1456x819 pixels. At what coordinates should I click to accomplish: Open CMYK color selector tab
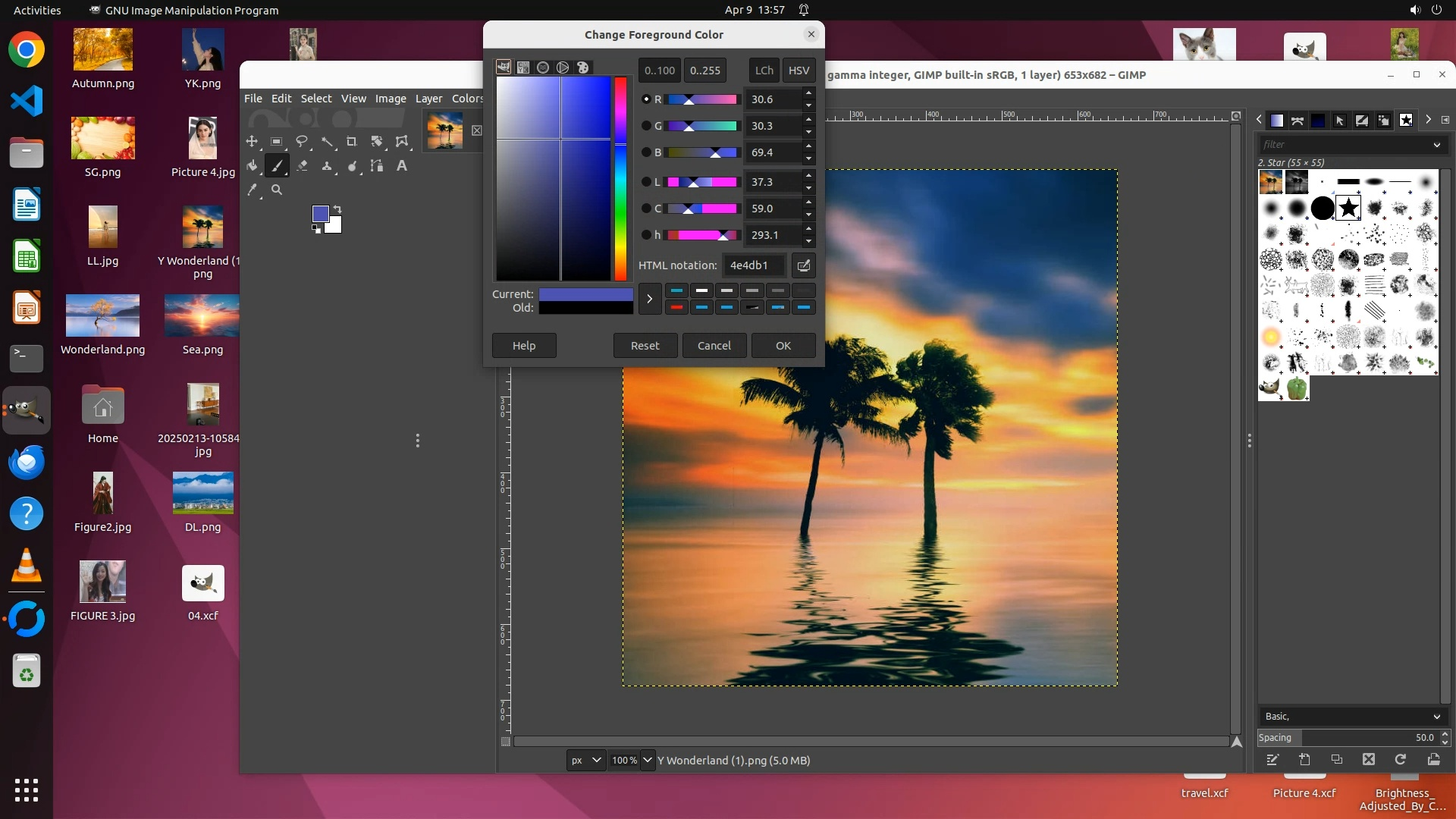click(523, 67)
